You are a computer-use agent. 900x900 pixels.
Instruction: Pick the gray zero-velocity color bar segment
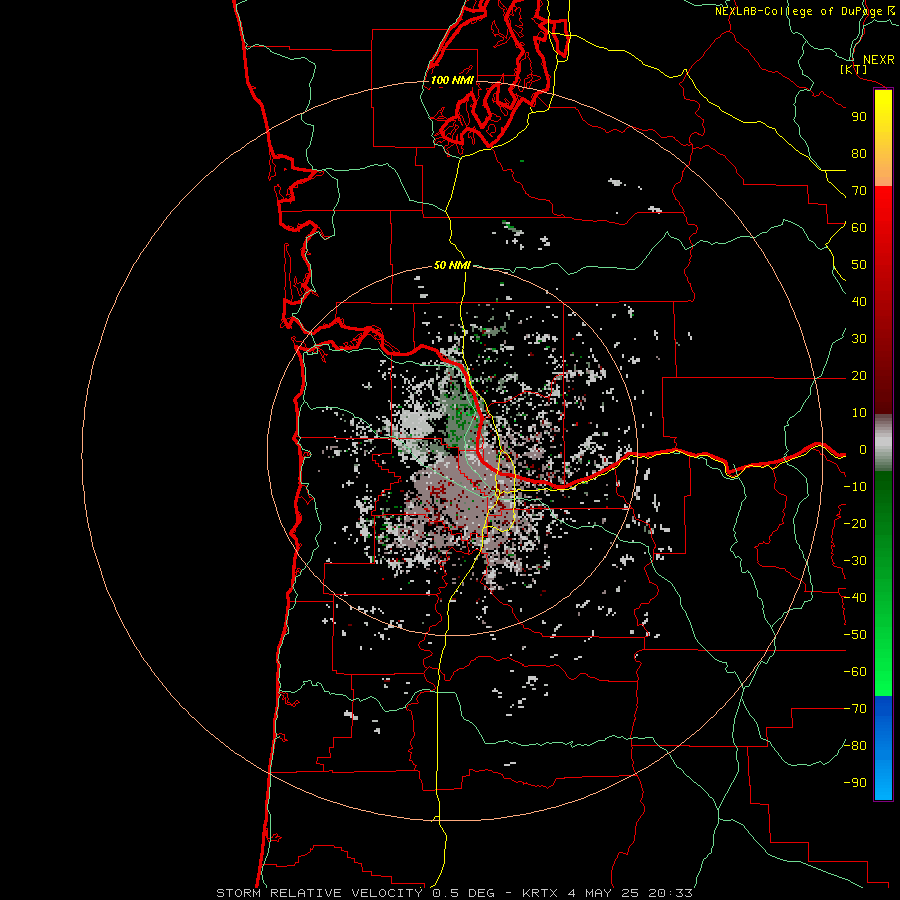(883, 443)
